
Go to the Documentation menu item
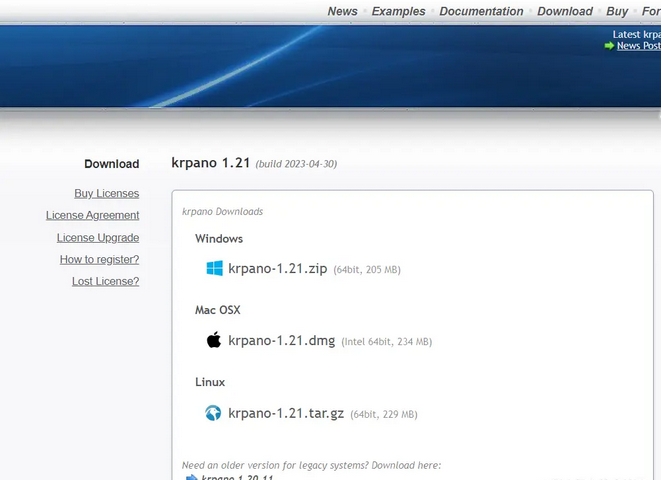[481, 11]
